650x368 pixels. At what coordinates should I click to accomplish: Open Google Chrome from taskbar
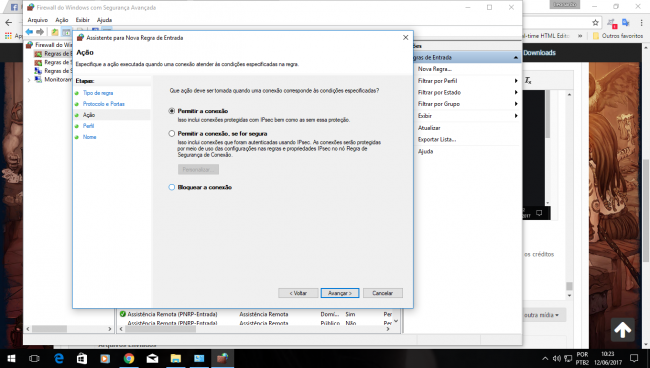[x=129, y=358]
